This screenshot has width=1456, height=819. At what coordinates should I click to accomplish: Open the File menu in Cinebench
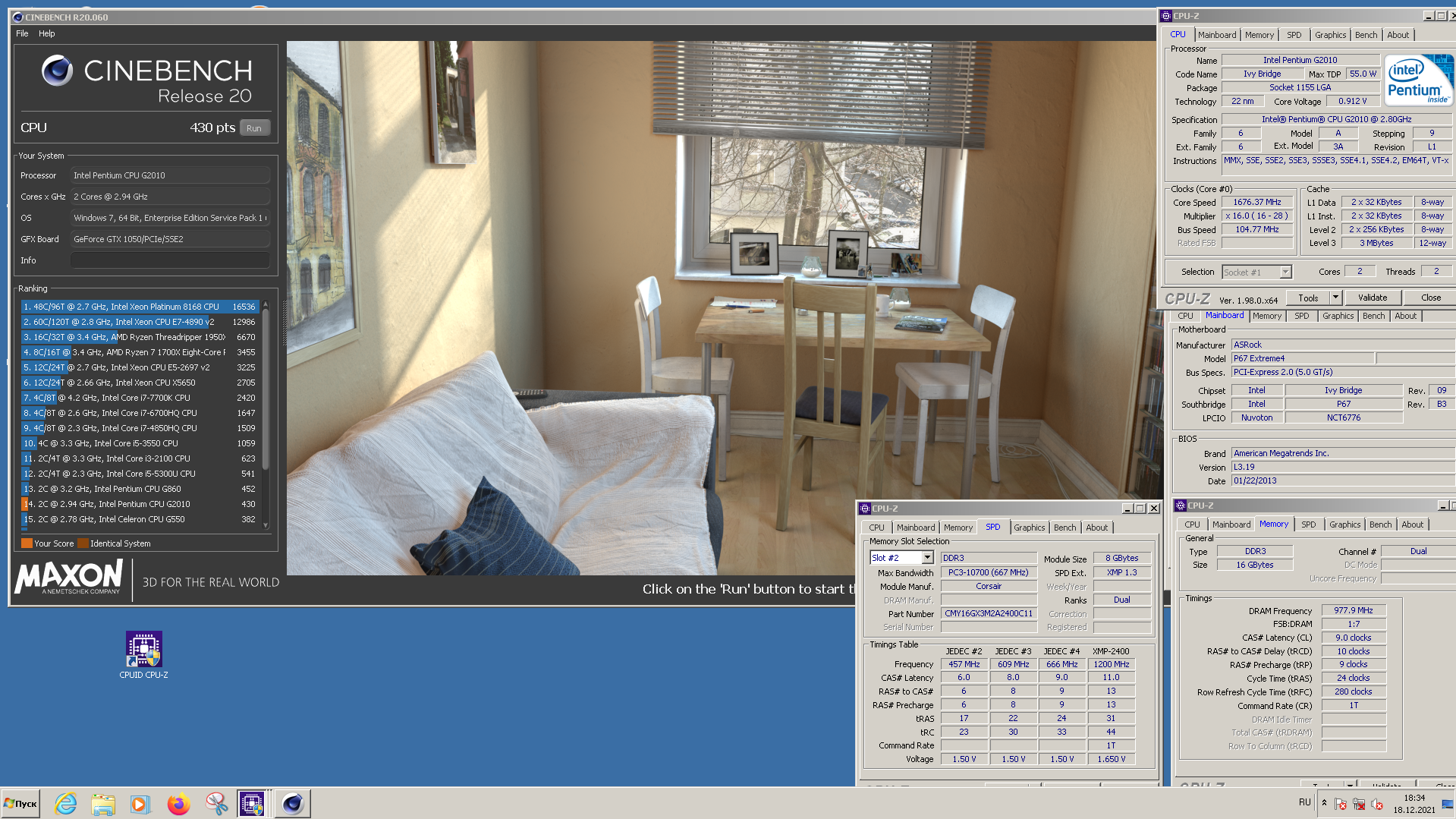(x=22, y=33)
